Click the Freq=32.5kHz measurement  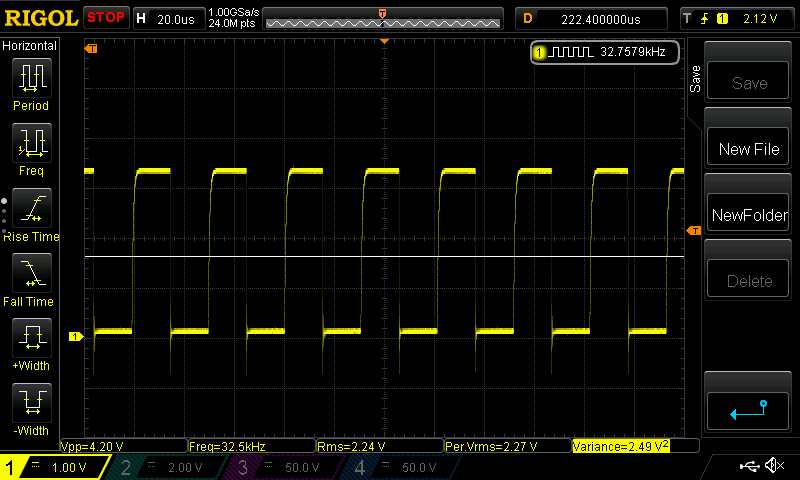pyautogui.click(x=227, y=446)
